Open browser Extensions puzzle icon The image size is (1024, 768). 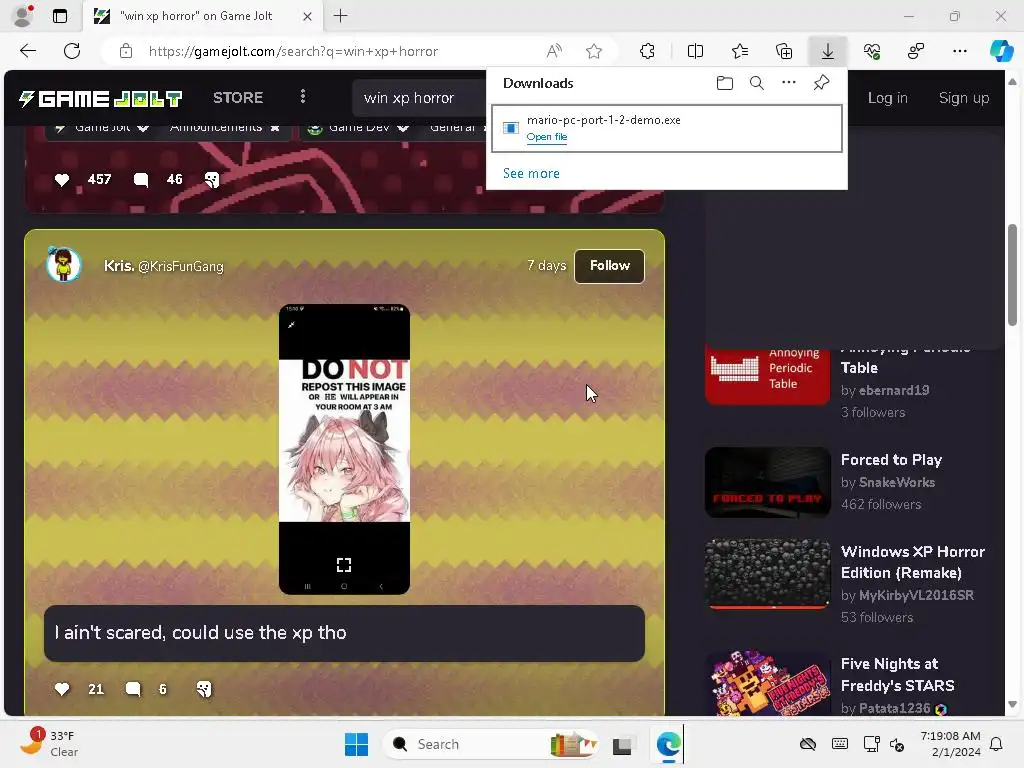647,51
